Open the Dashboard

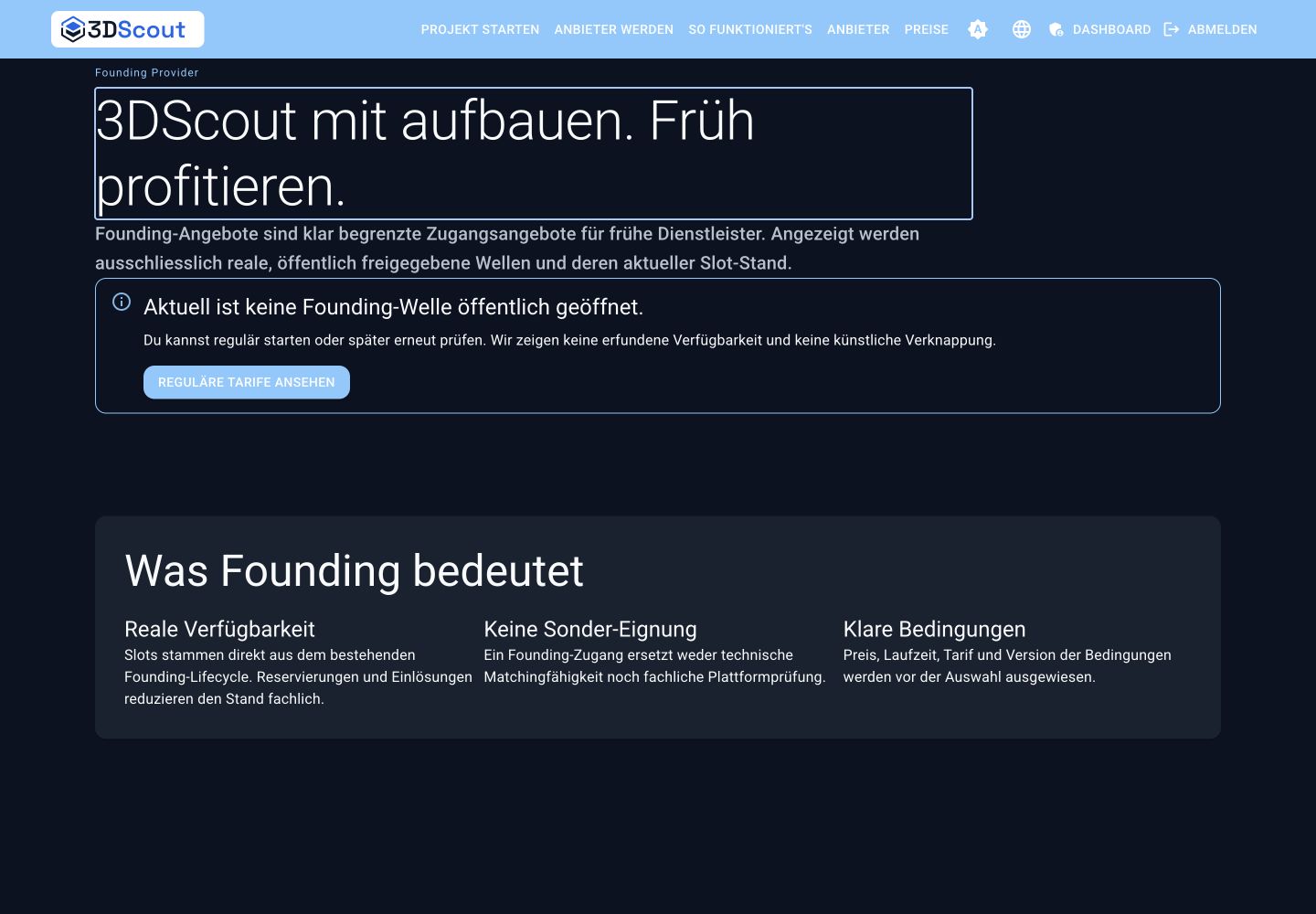[x=1099, y=29]
